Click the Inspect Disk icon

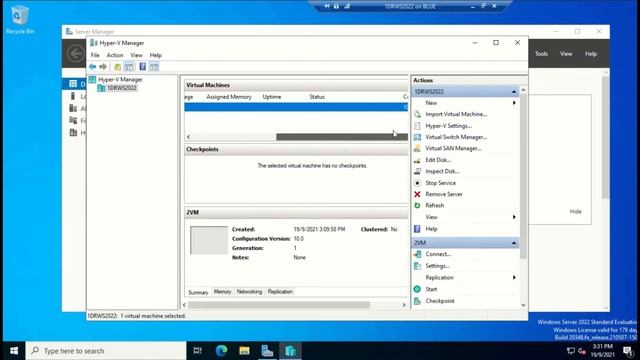tap(417, 171)
